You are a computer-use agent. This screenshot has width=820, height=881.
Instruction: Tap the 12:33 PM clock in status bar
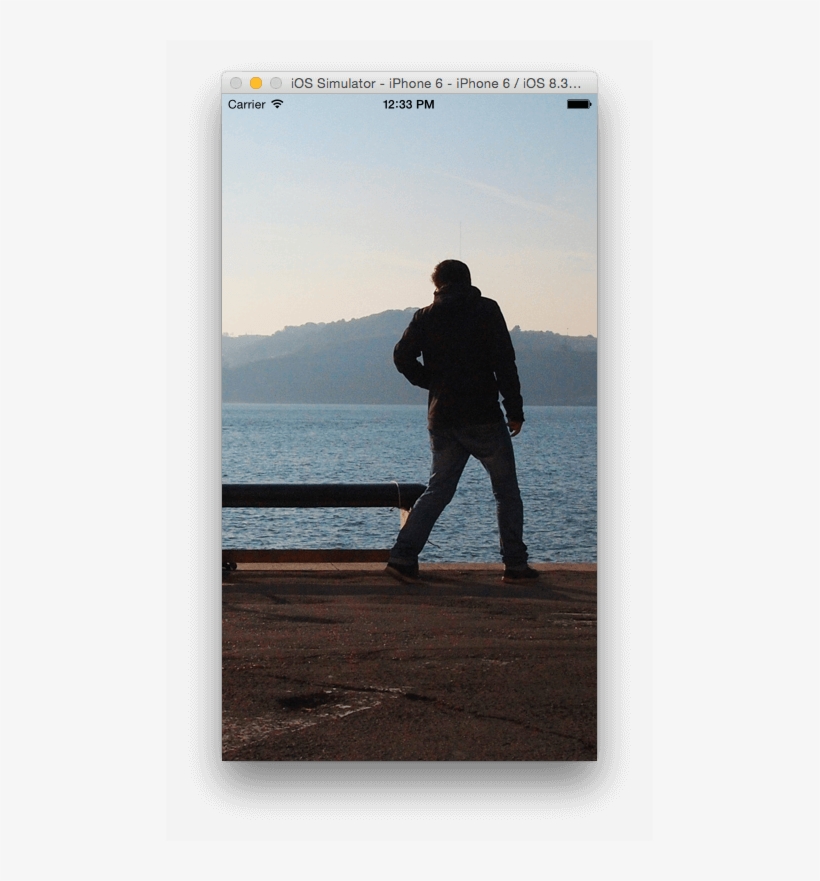[x=409, y=105]
